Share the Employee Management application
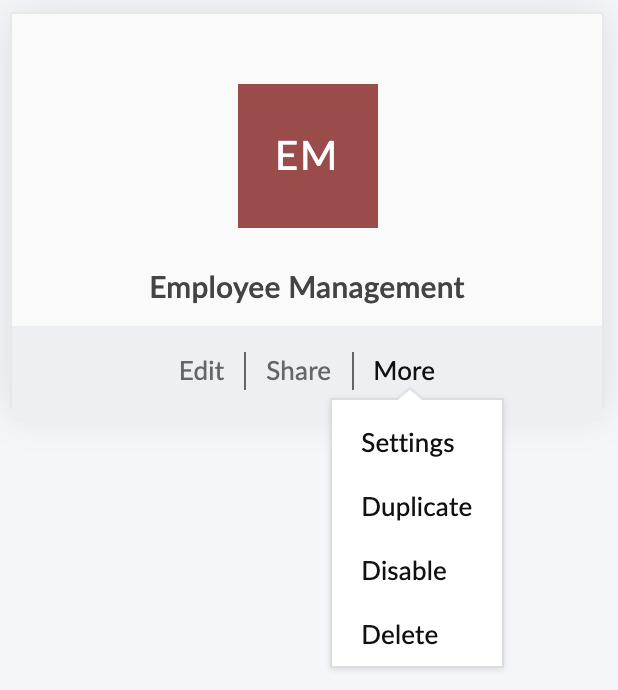This screenshot has width=618, height=690. tap(298, 371)
